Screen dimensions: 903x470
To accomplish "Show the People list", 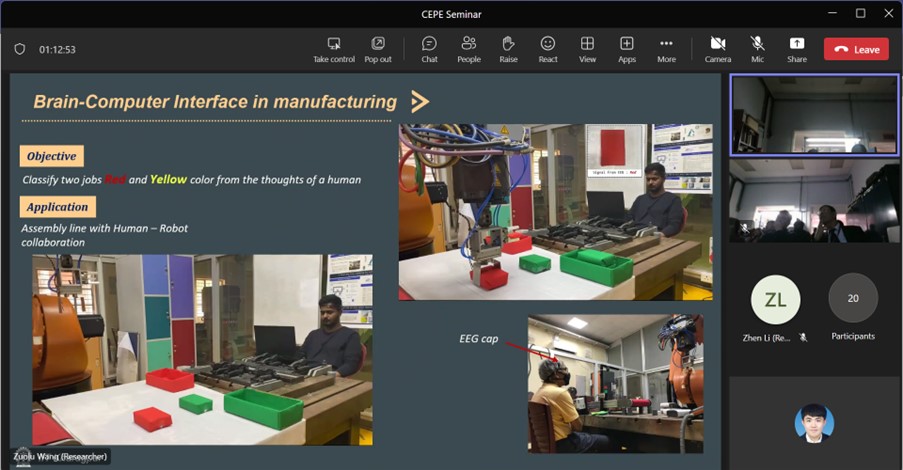I will tap(468, 44).
